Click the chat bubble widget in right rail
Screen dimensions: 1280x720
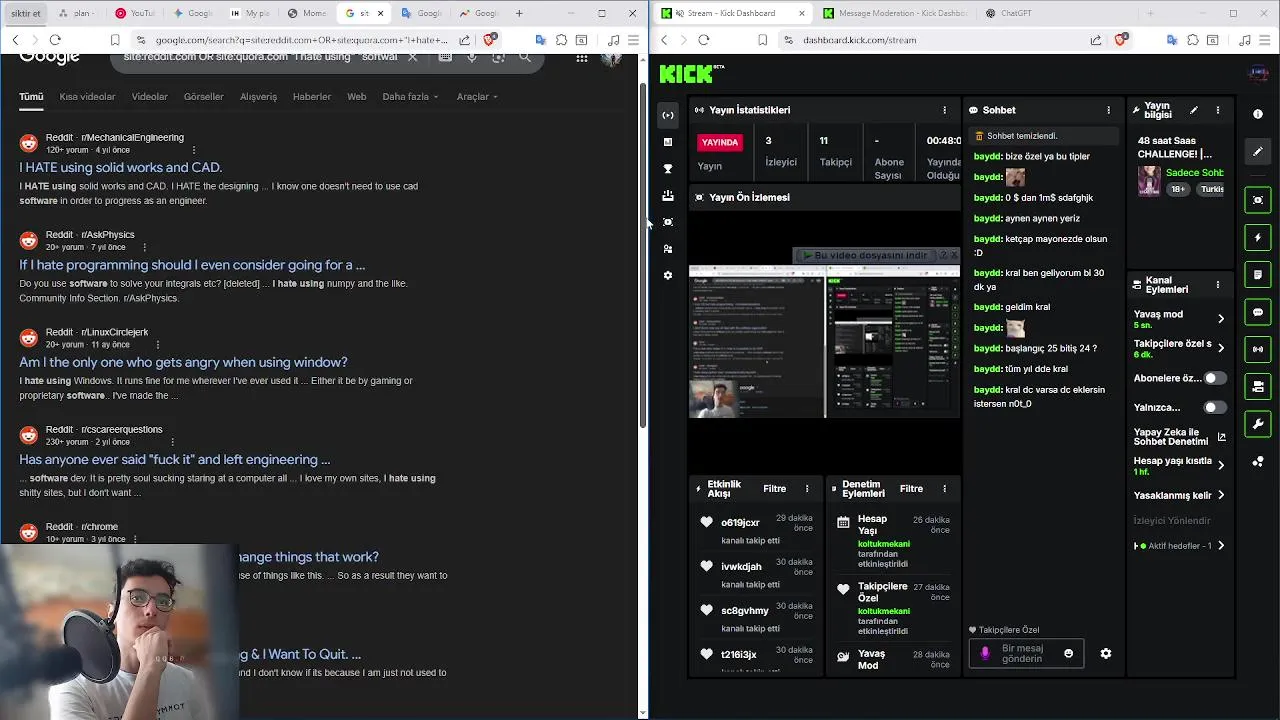[1258, 312]
